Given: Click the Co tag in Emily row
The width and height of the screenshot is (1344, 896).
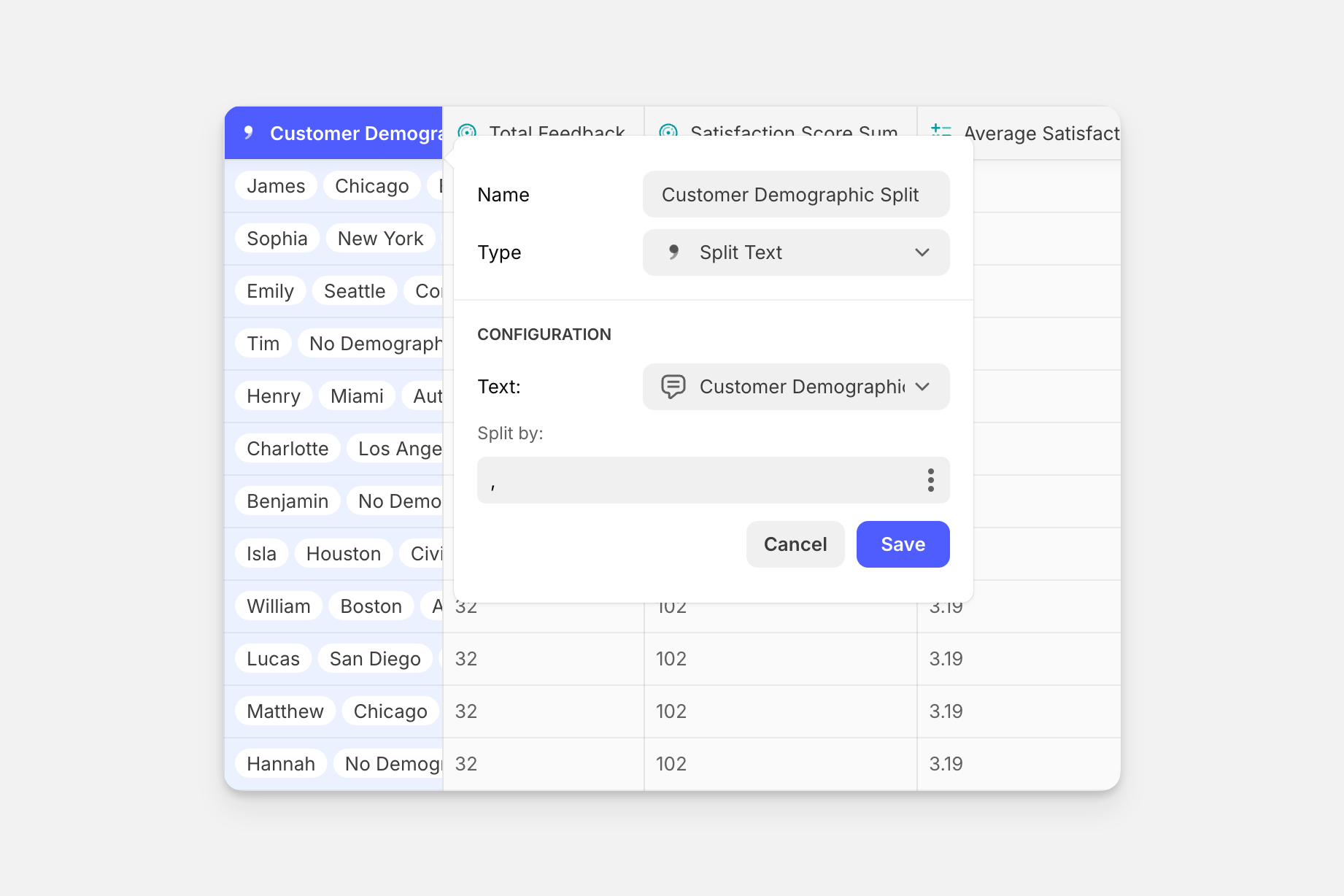Looking at the screenshot, I should point(423,291).
